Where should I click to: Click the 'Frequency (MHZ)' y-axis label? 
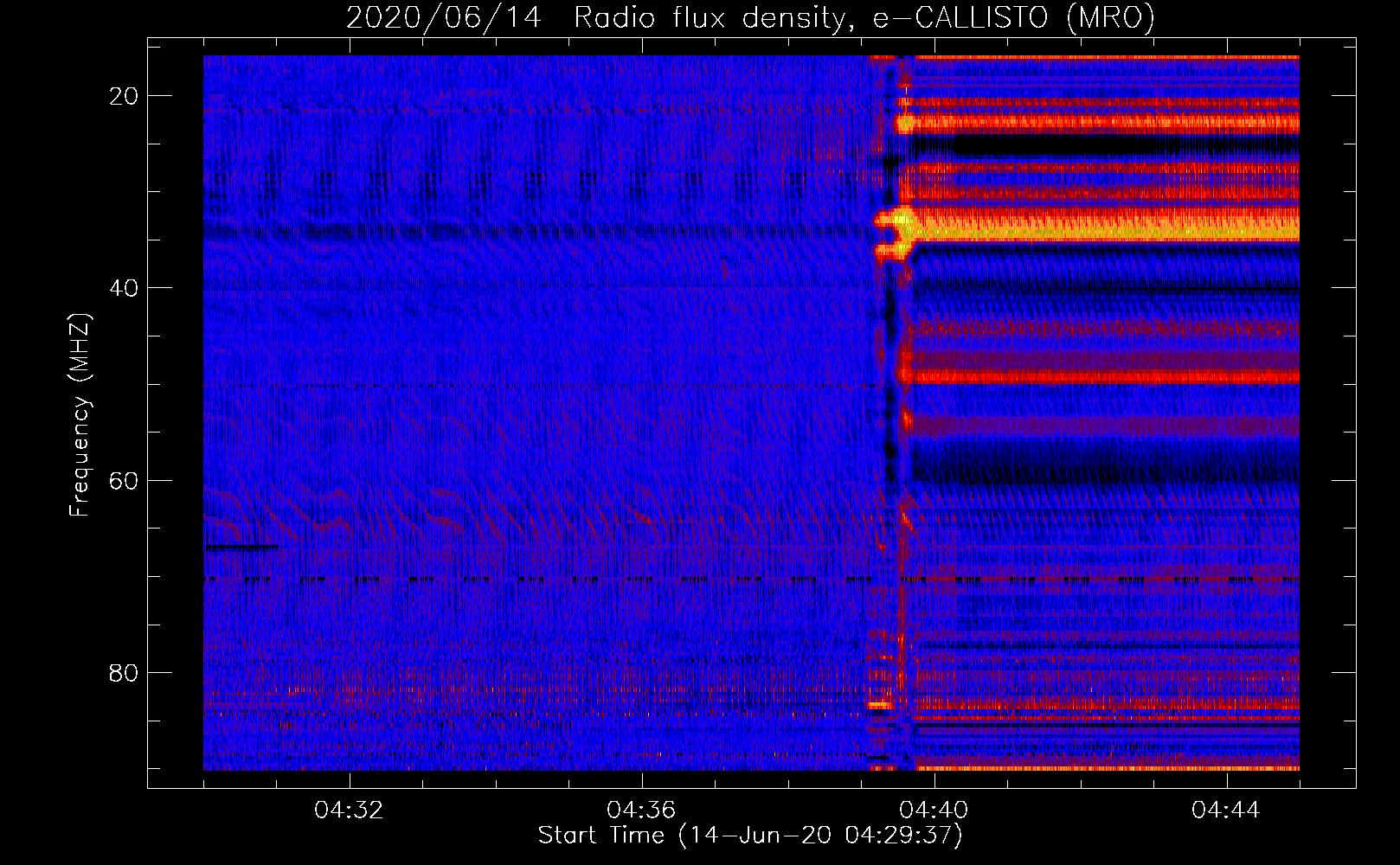[80, 415]
